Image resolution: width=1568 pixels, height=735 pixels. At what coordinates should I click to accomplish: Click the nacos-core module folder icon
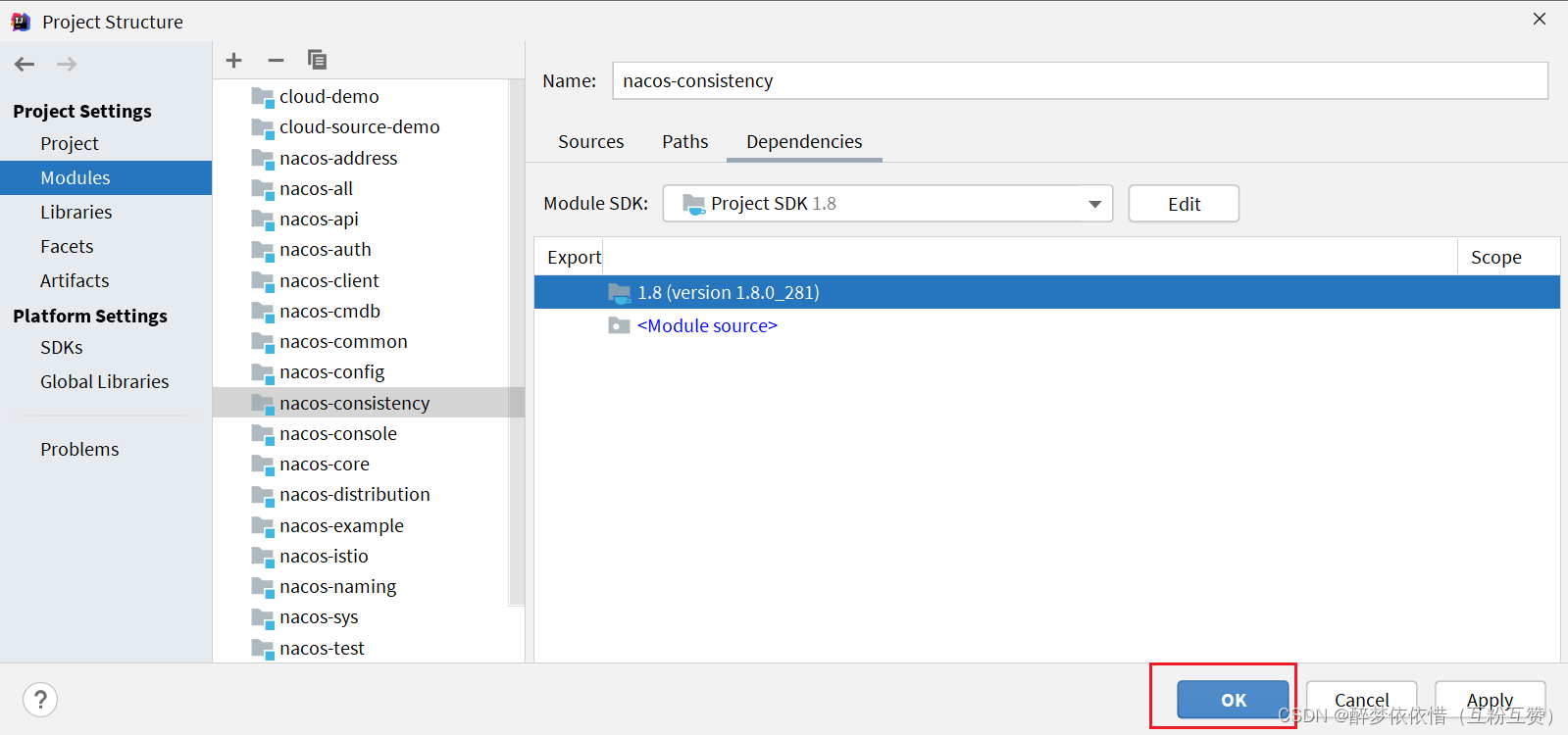coord(262,465)
